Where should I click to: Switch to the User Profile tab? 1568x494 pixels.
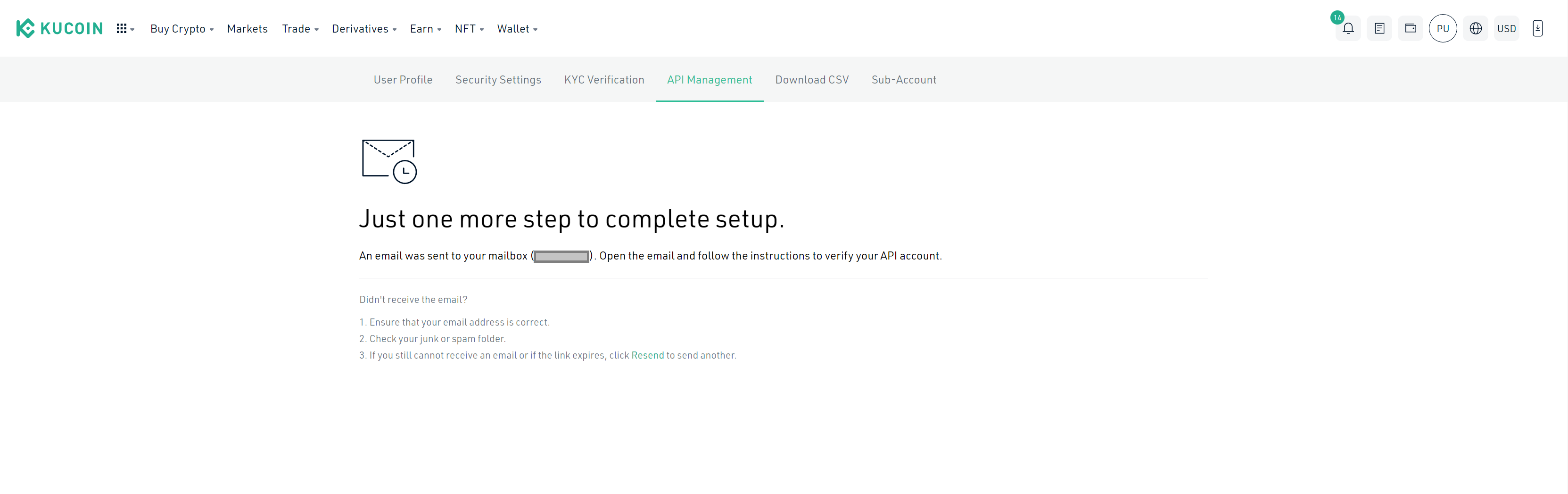403,80
